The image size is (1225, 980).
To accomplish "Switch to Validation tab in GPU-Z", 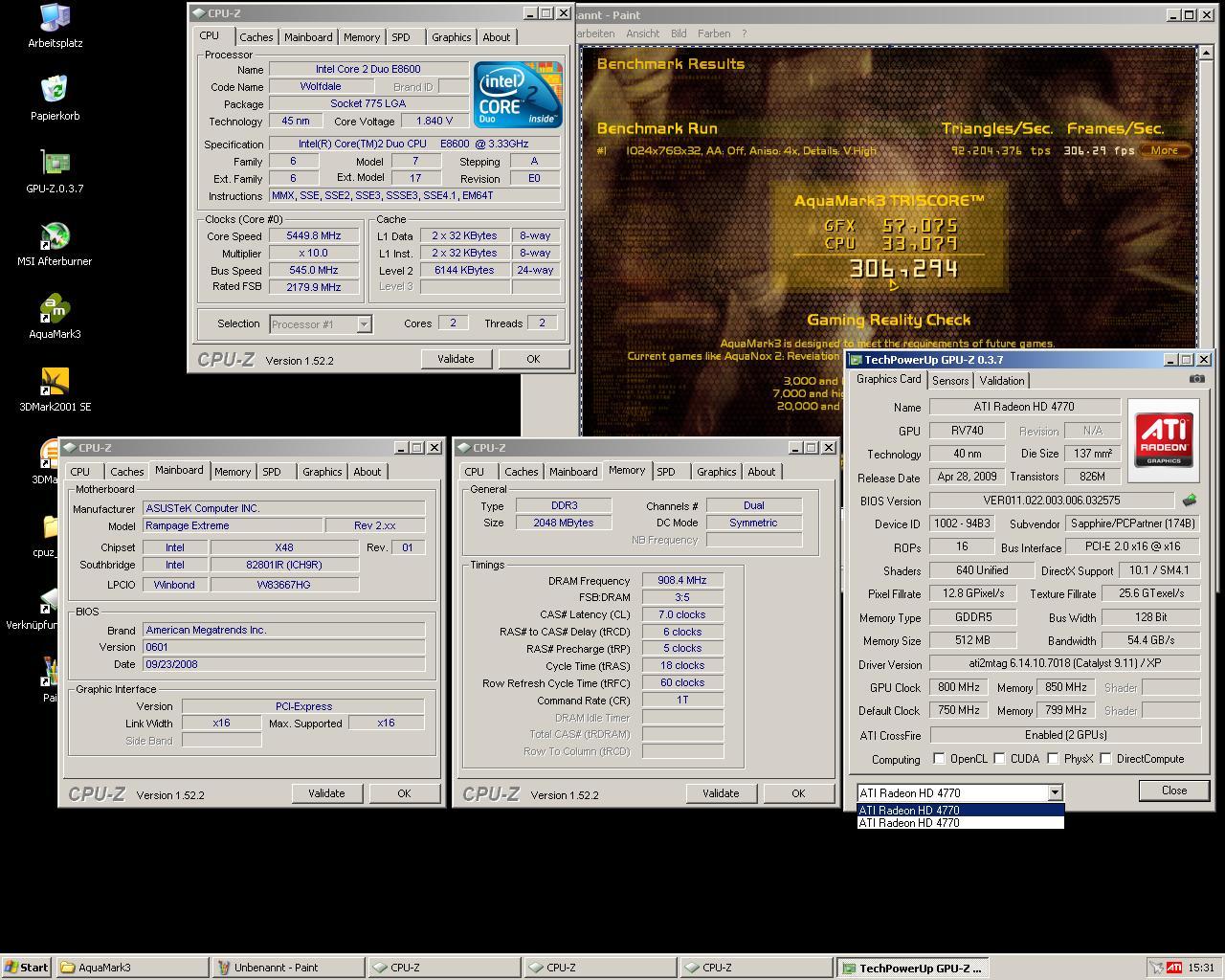I will (x=1002, y=381).
